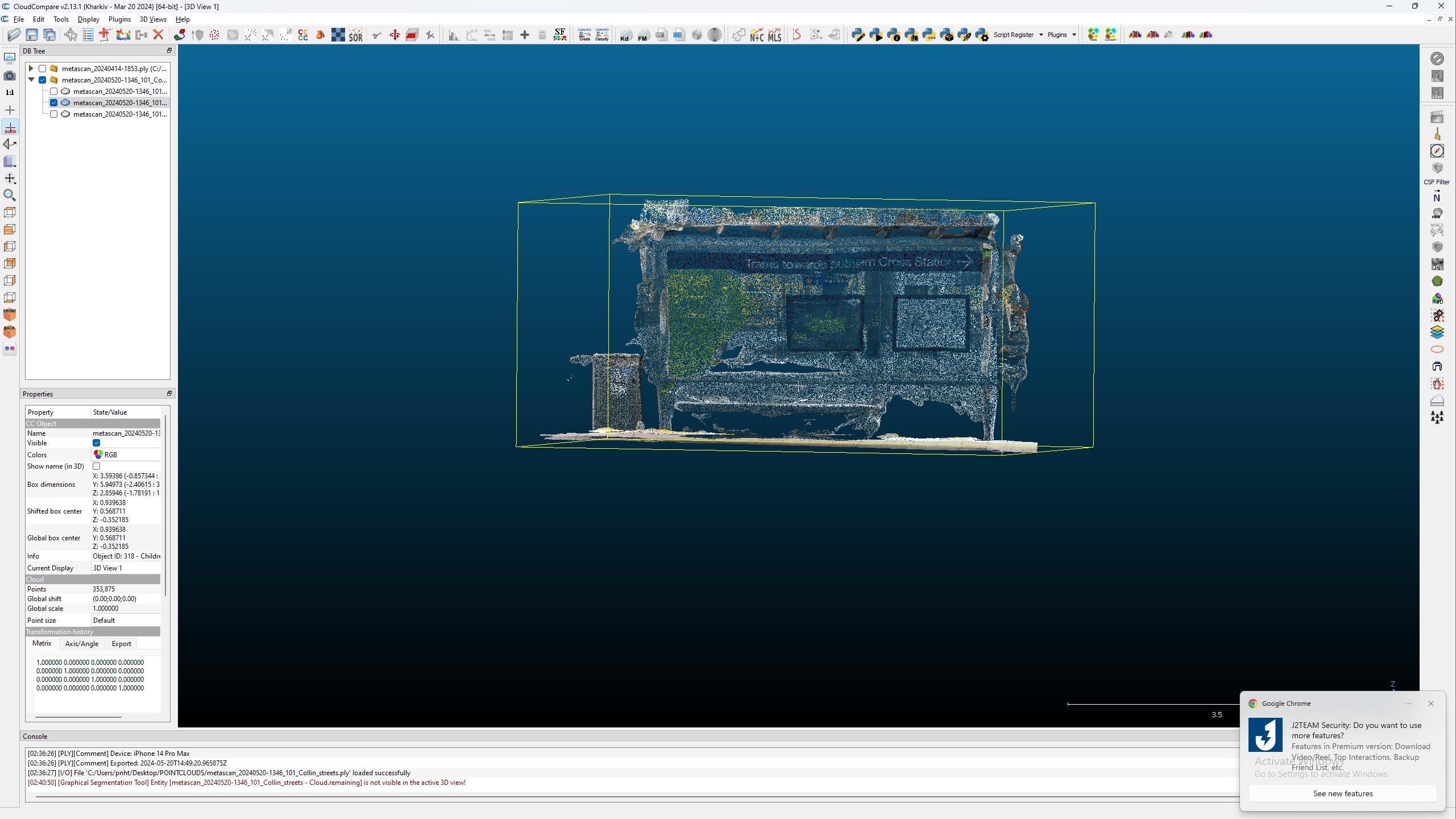Click the Save icon in the toolbar
Viewport: 1456px width, 819px height.
tap(32, 35)
